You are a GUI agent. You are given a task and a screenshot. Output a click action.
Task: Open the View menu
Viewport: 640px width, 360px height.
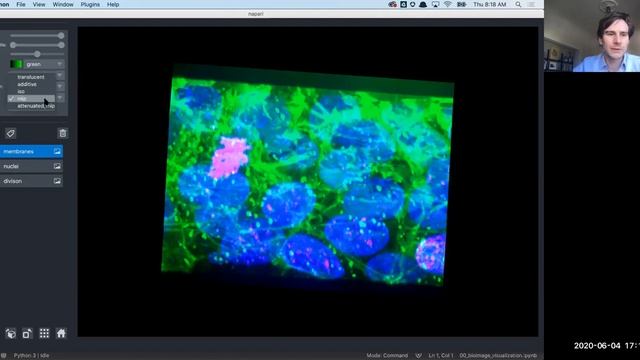[x=39, y=4]
